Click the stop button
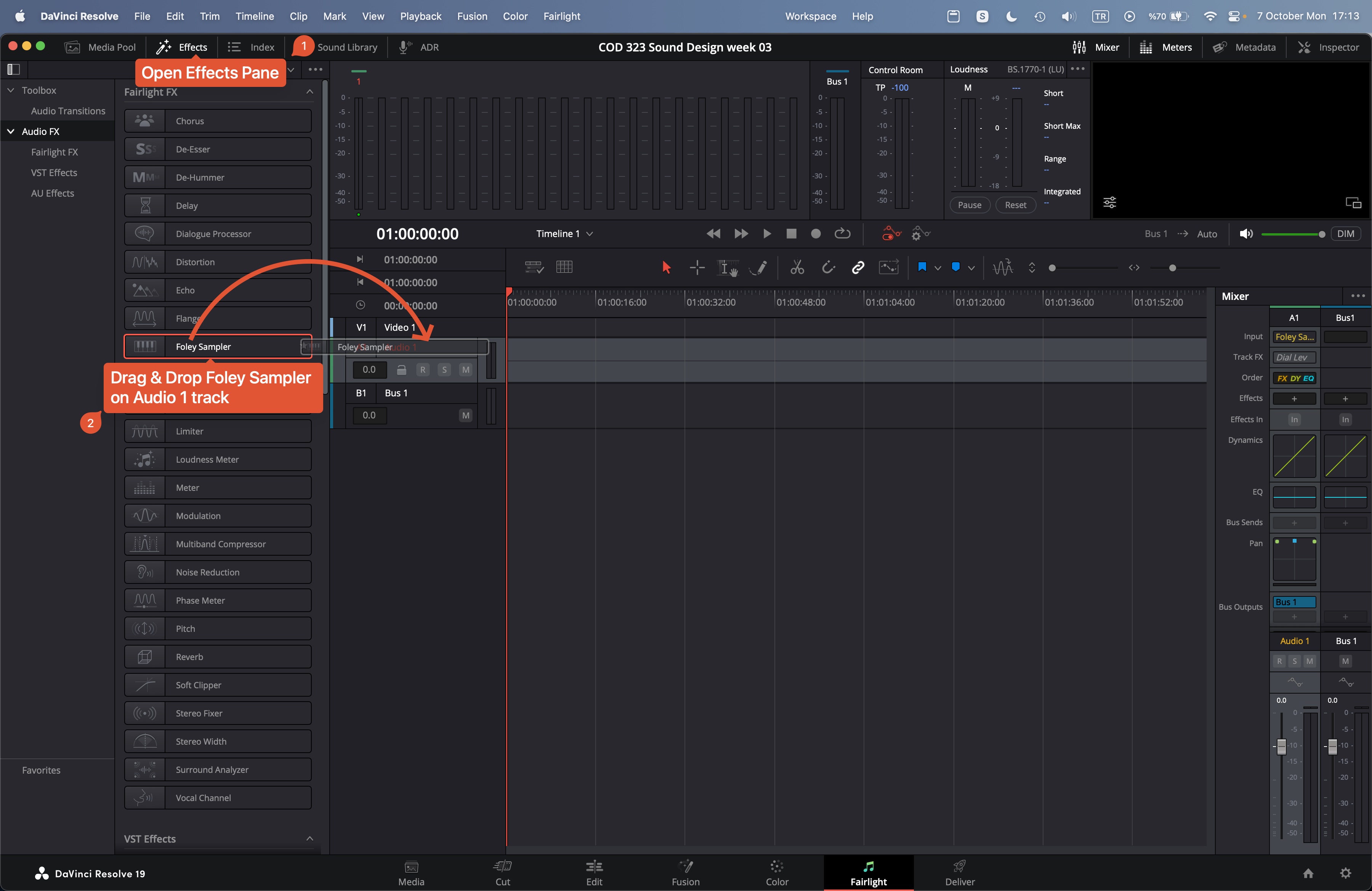 click(x=792, y=233)
